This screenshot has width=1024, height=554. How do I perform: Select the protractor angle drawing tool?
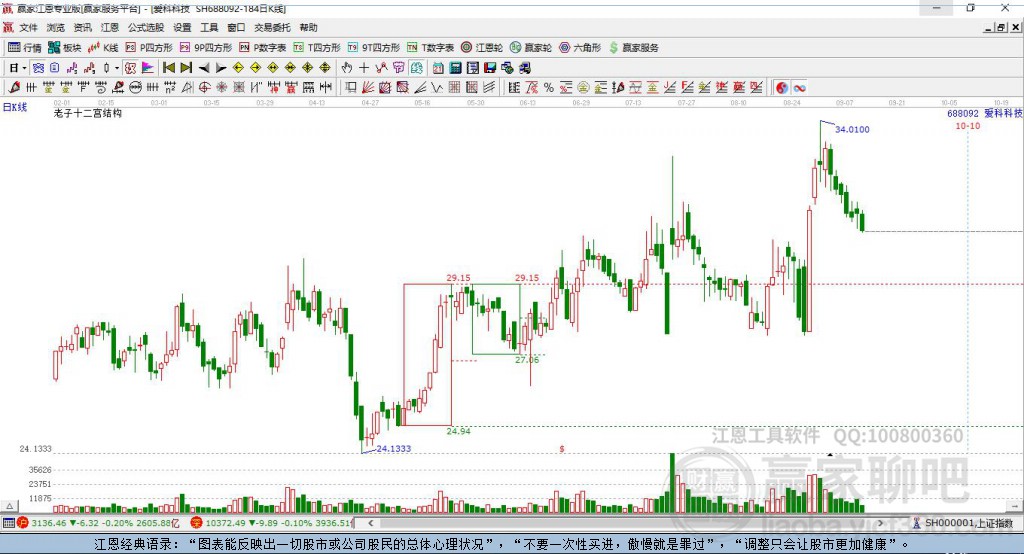(x=187, y=87)
